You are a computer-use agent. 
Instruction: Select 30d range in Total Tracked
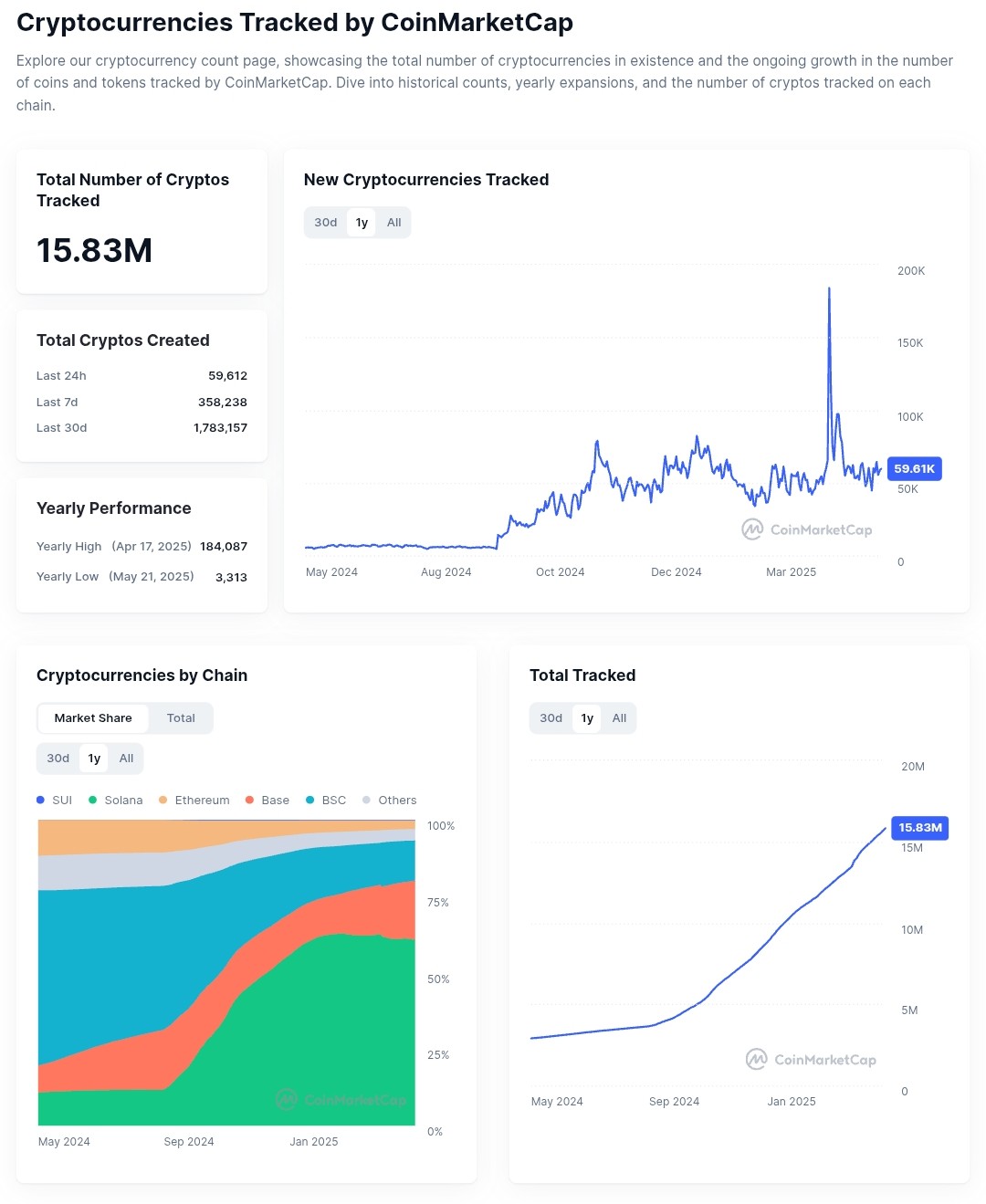551,718
